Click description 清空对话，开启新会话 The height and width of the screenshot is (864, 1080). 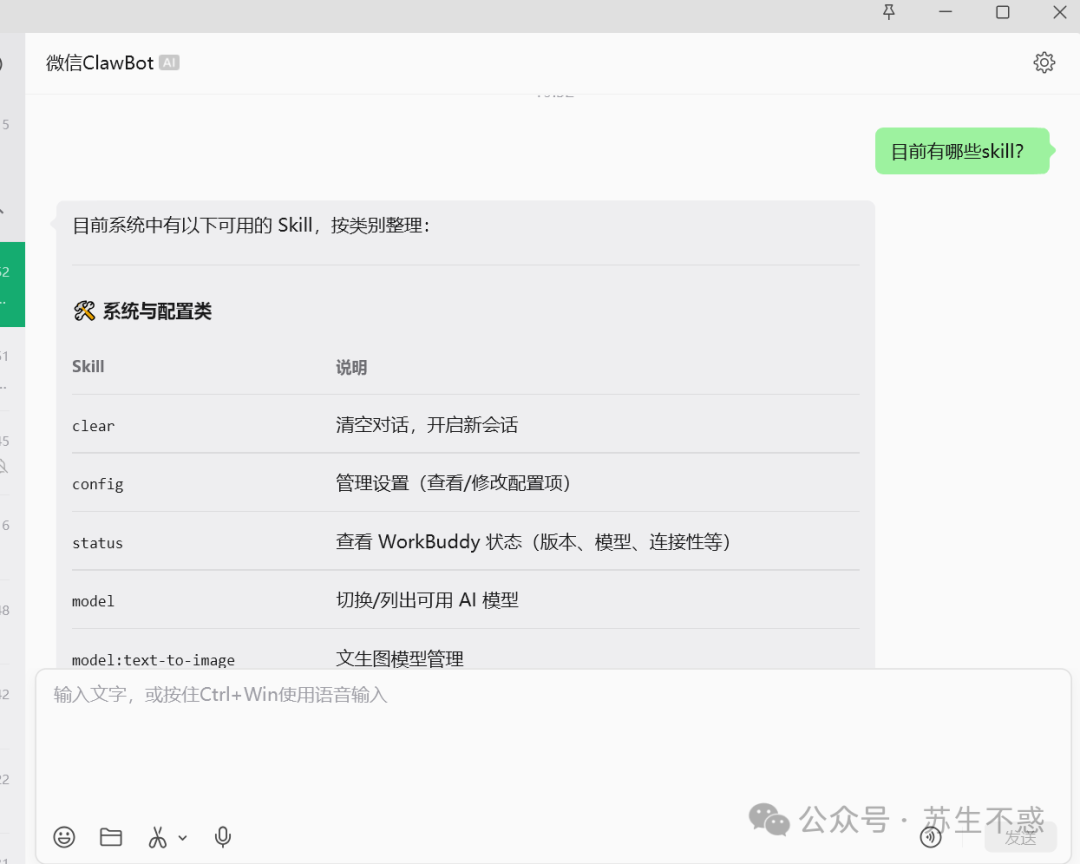[426, 424]
